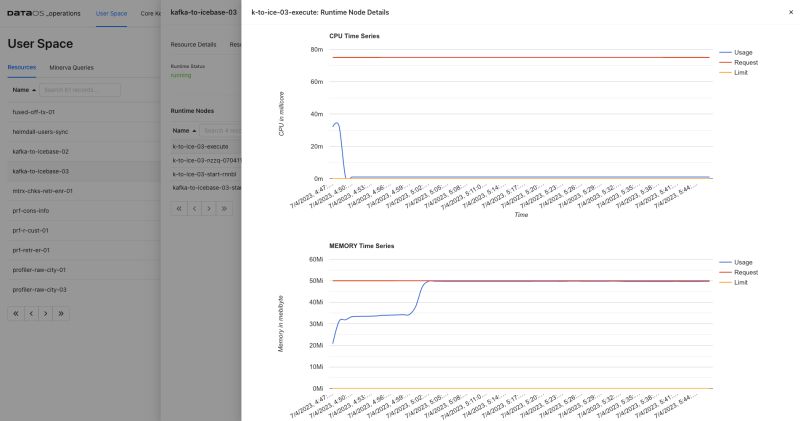This screenshot has width=800, height=421.
Task: Close the Runtime Node Details panel
Action: 791,12
